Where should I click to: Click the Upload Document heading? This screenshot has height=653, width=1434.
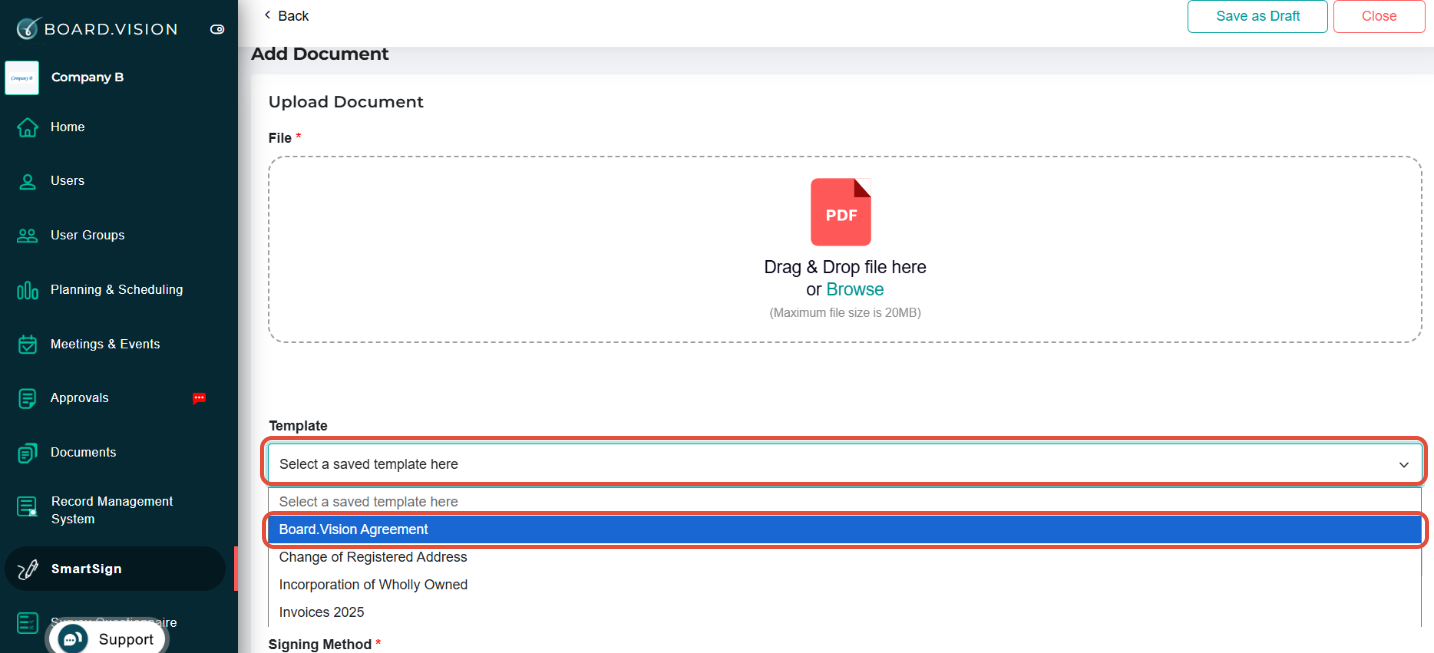(346, 102)
